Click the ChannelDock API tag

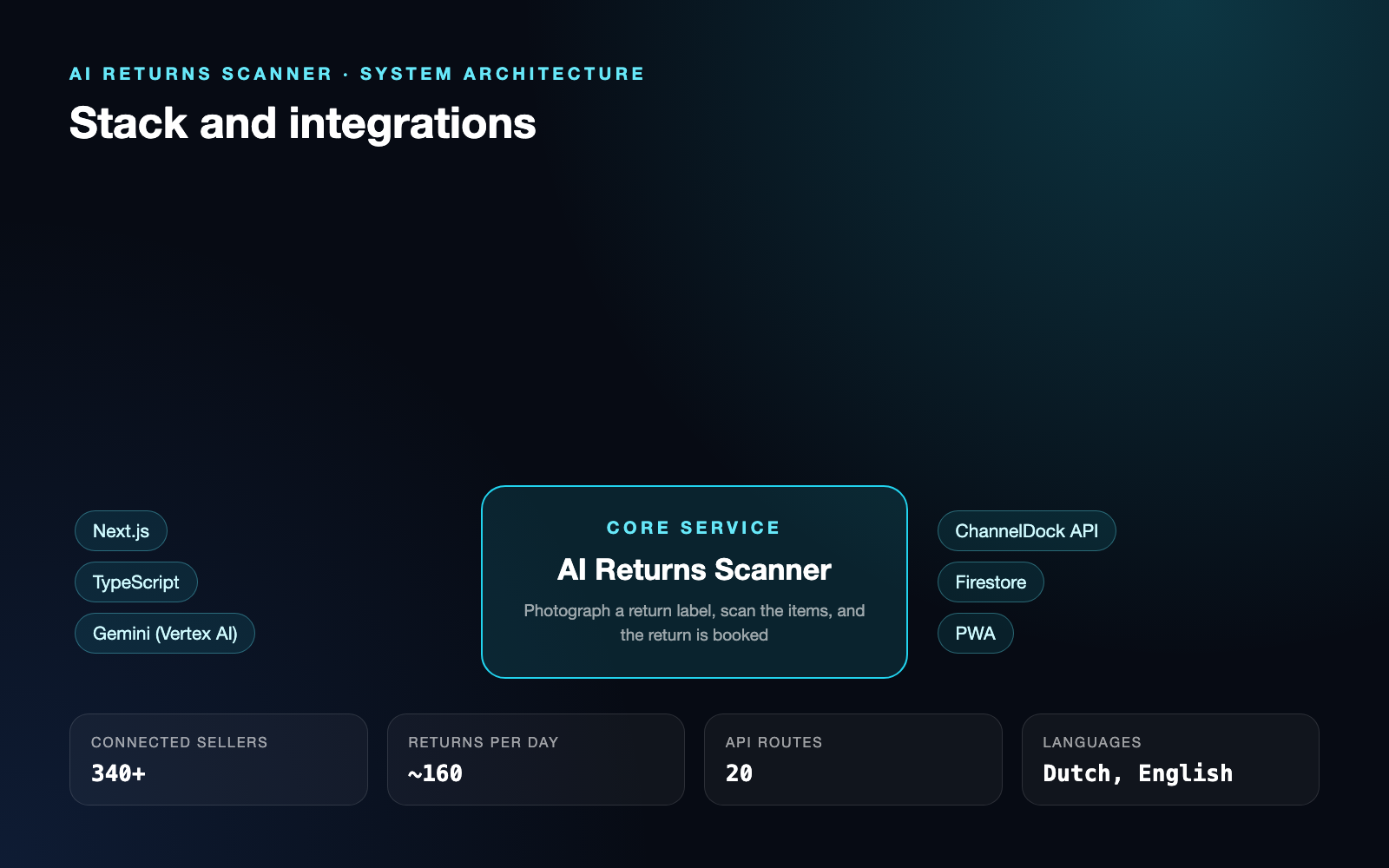click(x=1027, y=531)
